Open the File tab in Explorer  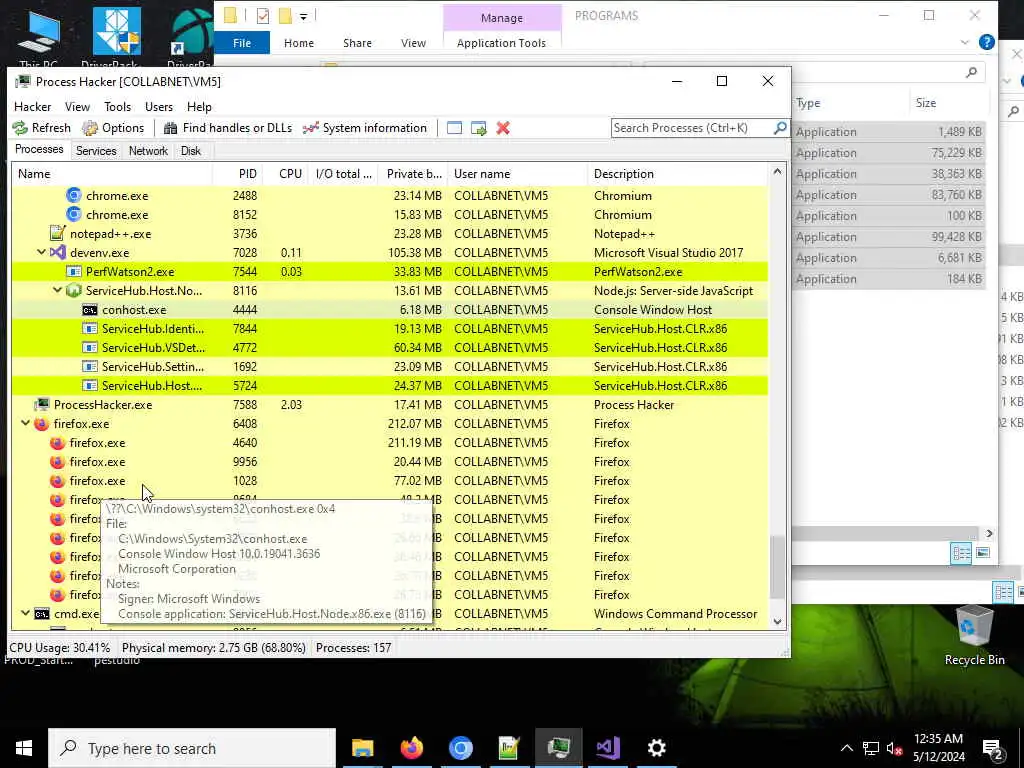pyautogui.click(x=242, y=43)
